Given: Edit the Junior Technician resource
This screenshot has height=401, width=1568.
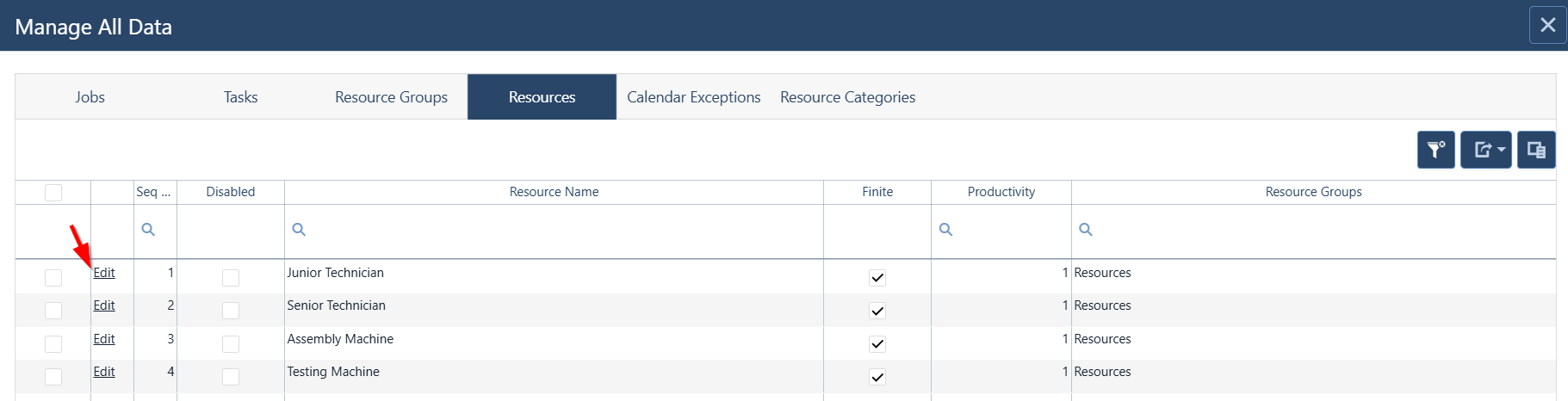Looking at the screenshot, I should pos(104,273).
